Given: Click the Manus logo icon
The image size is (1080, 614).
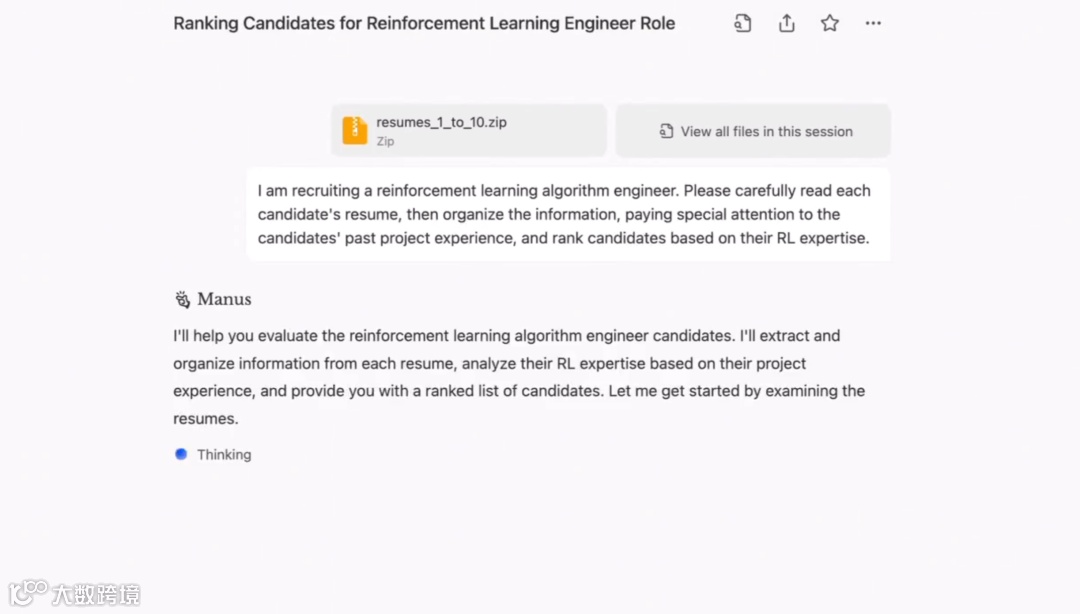Looking at the screenshot, I should point(182,299).
